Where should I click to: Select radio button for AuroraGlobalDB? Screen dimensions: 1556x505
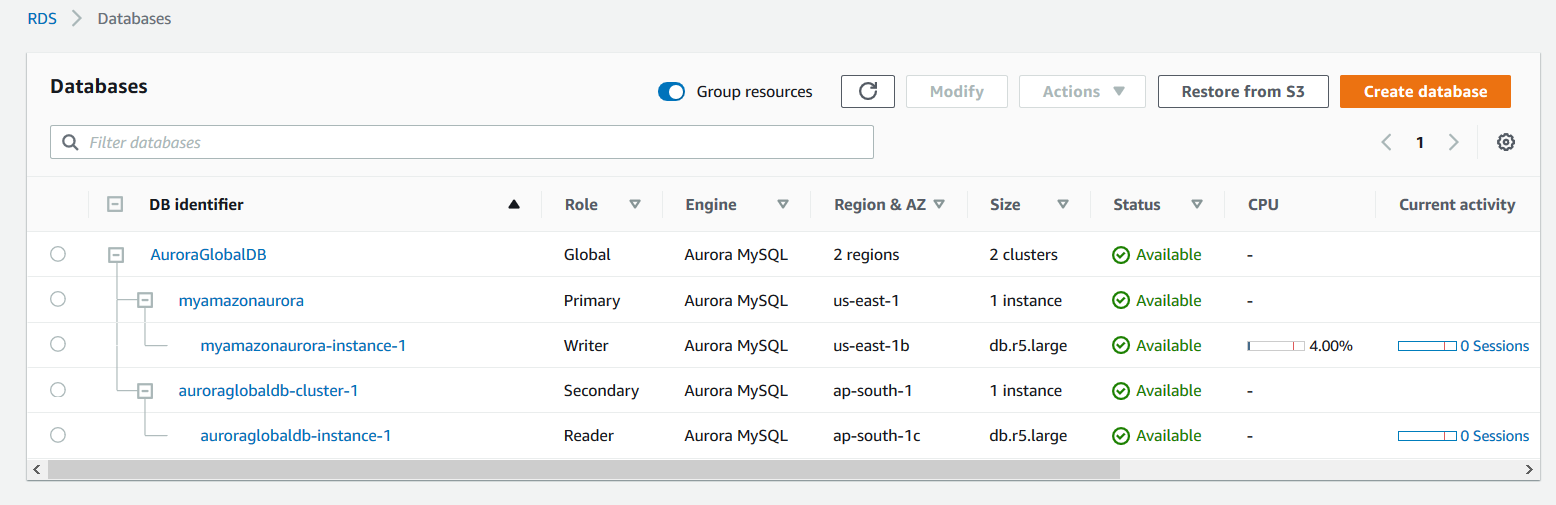tap(58, 254)
